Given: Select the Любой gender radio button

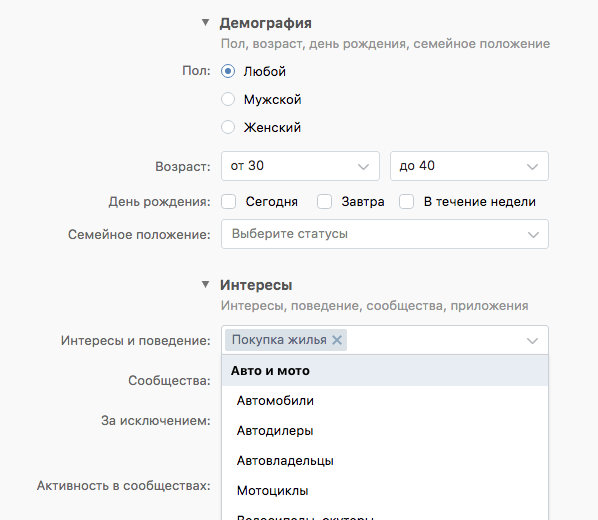Looking at the screenshot, I should click(x=228, y=71).
